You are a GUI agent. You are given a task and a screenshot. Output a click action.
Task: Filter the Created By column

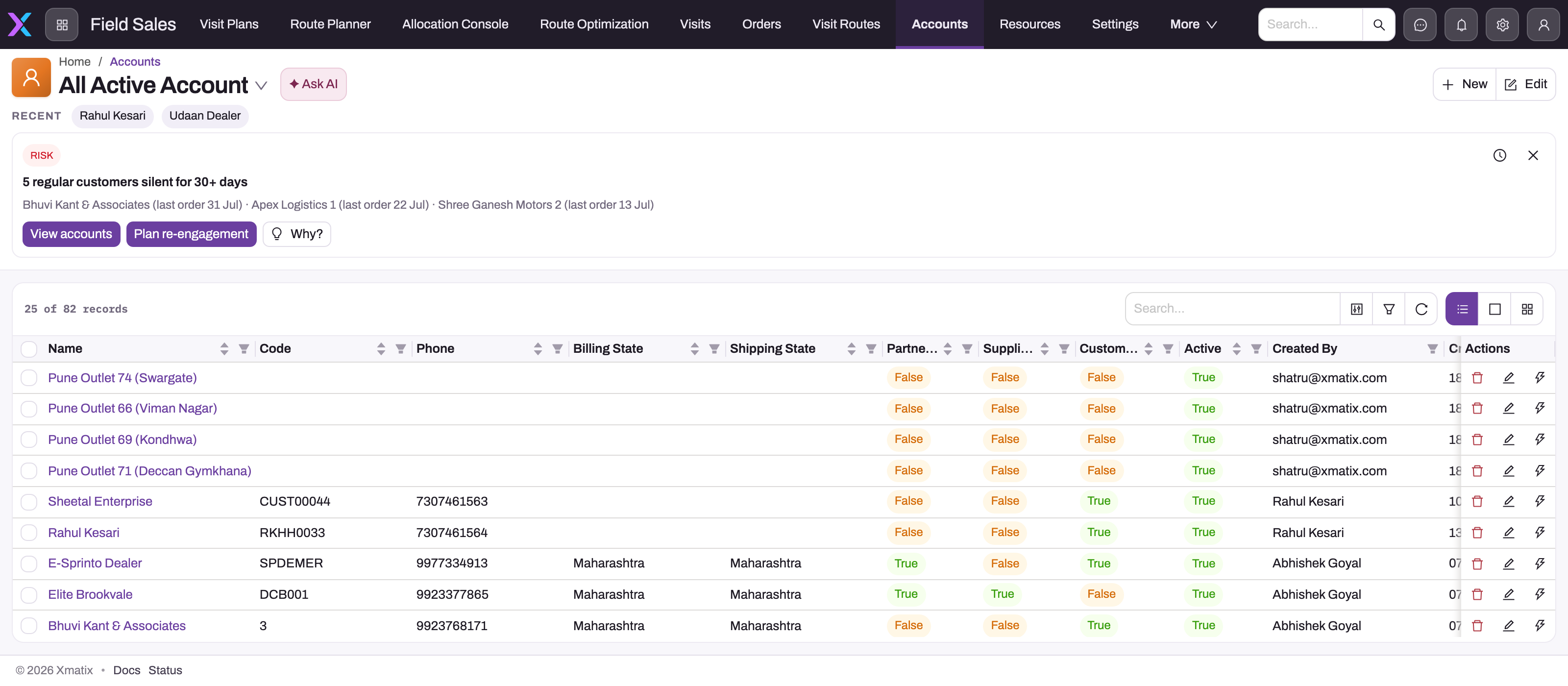1432,349
